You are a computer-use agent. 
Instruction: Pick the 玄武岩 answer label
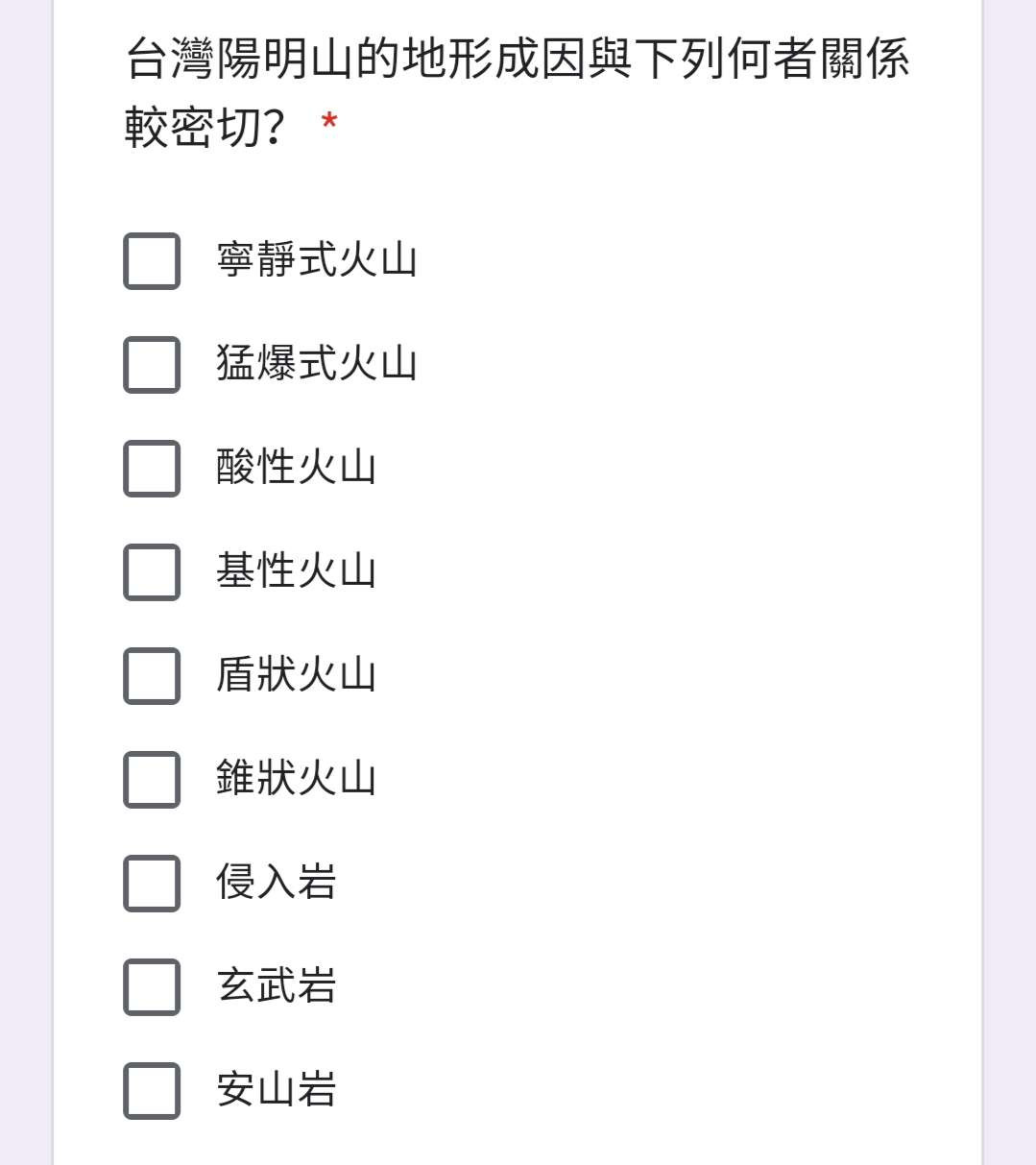coord(277,986)
